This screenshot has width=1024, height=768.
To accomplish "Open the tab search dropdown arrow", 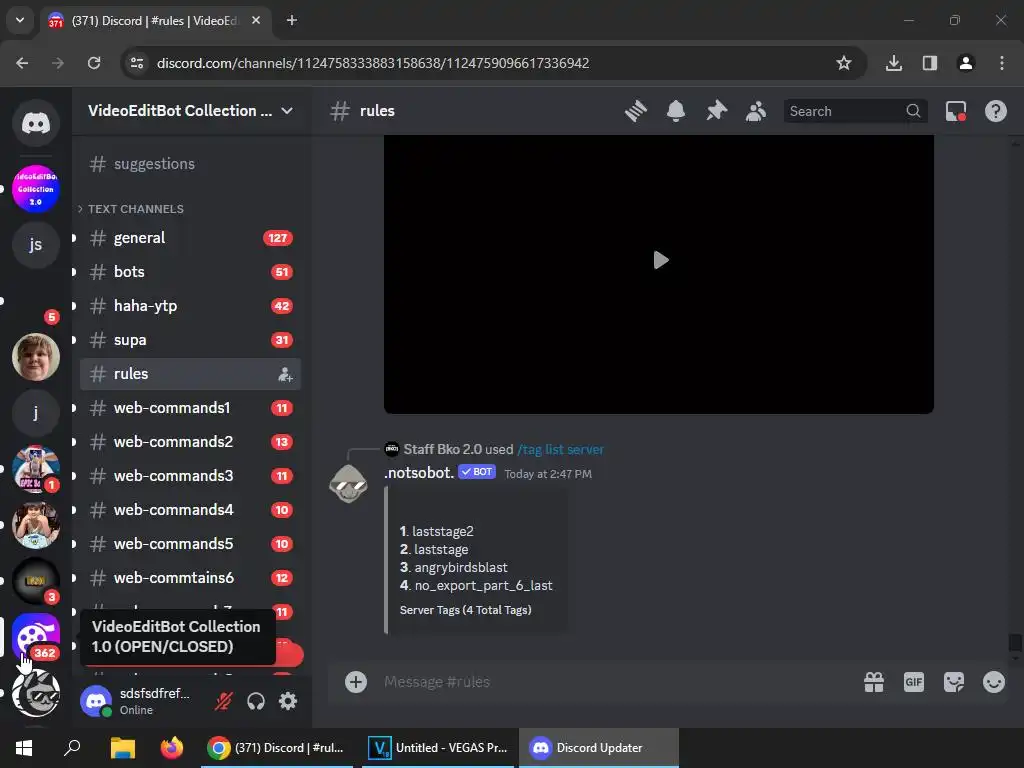I will [x=20, y=20].
